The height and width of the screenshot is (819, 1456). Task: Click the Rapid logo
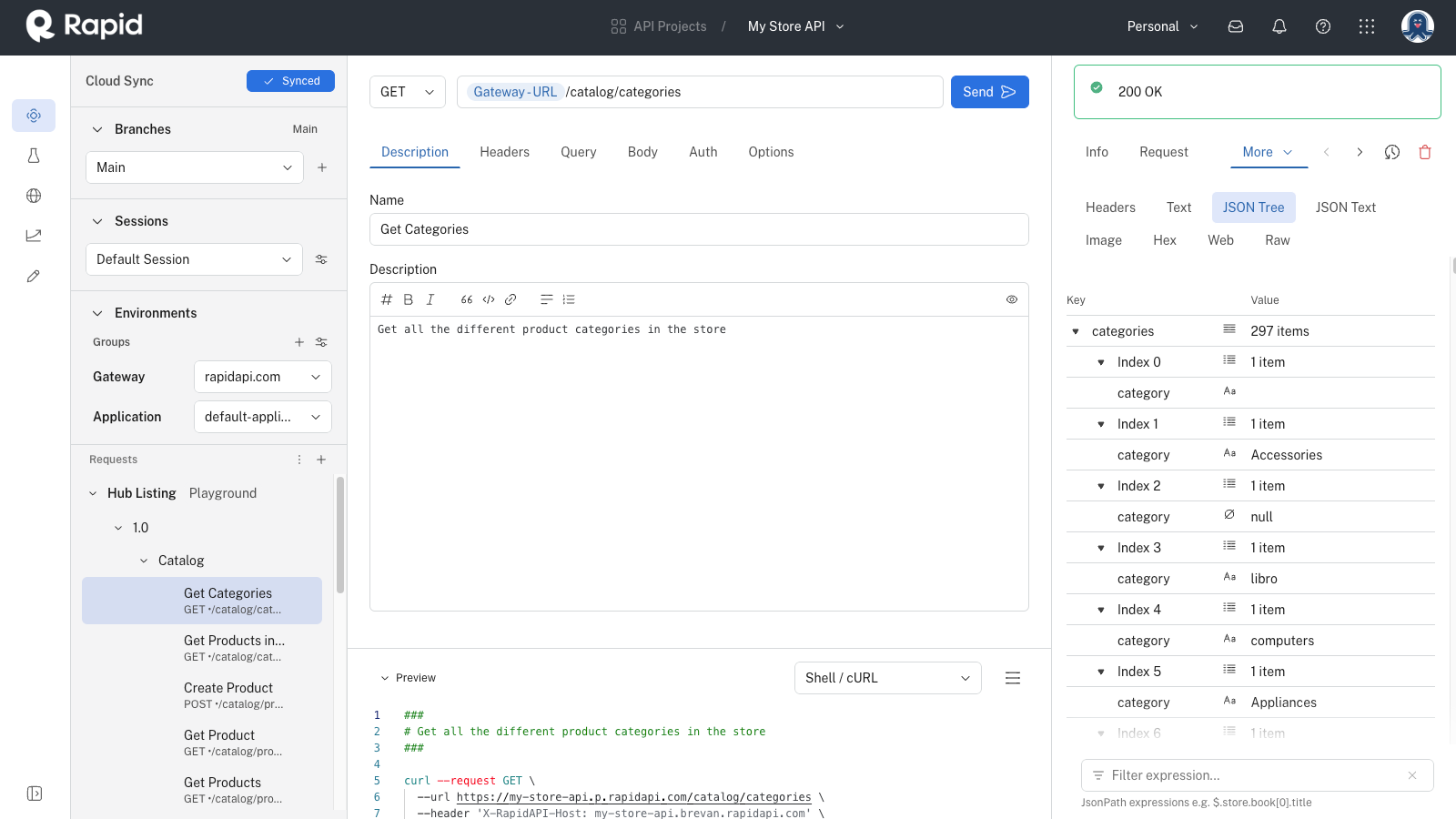(85, 25)
